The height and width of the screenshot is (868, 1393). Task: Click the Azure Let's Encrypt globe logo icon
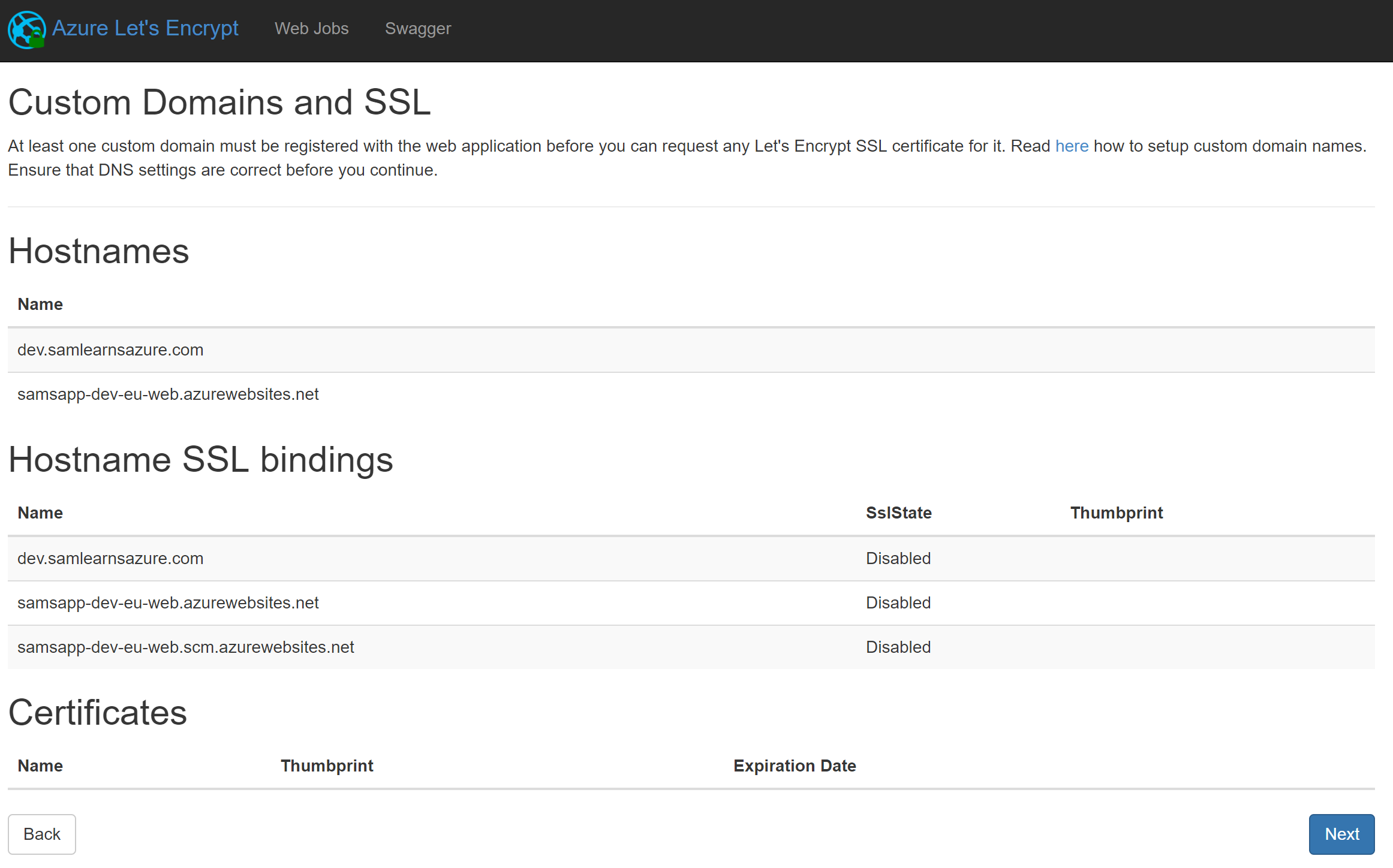coord(26,29)
